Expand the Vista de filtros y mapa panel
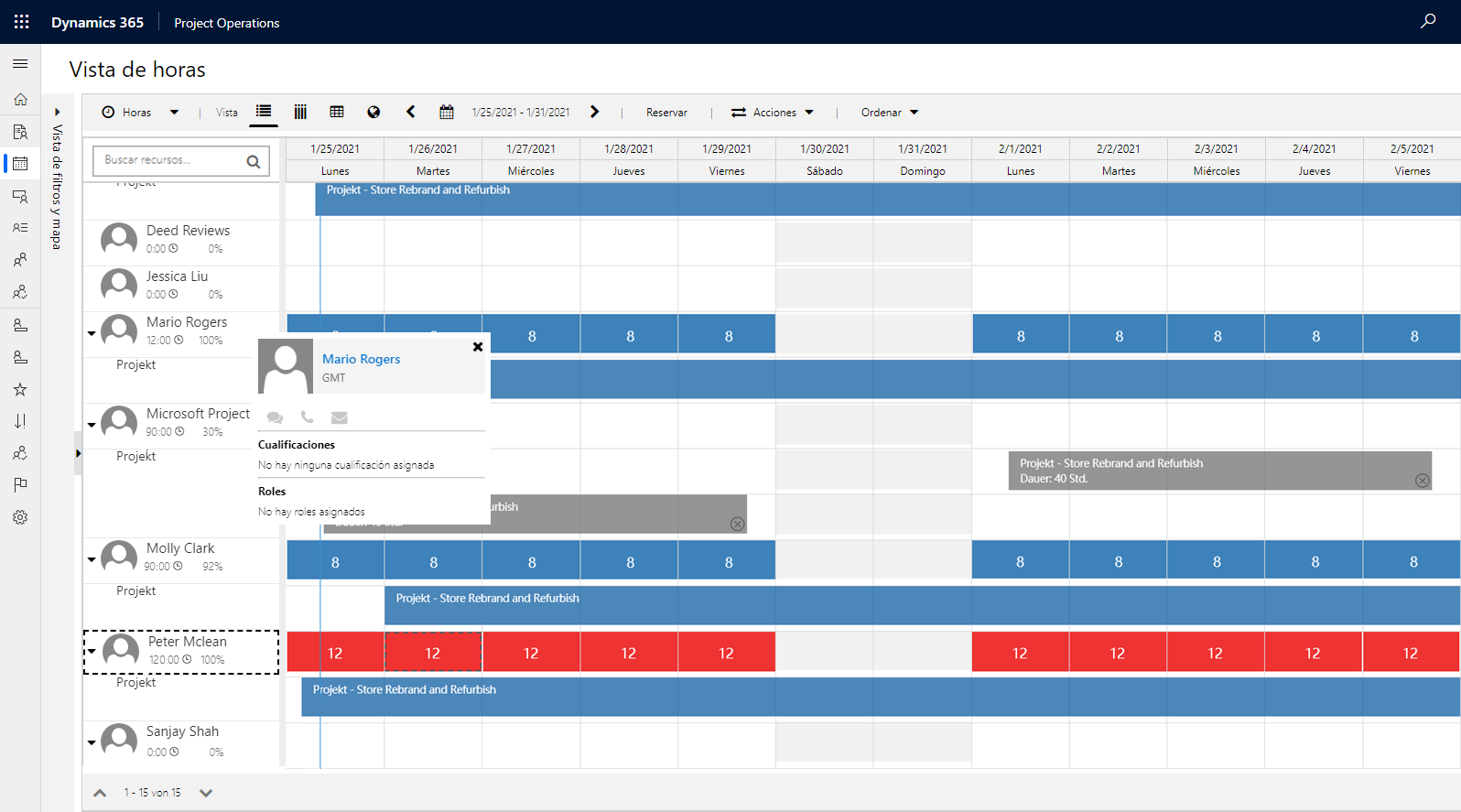This screenshot has height=812, width=1461. click(x=57, y=112)
